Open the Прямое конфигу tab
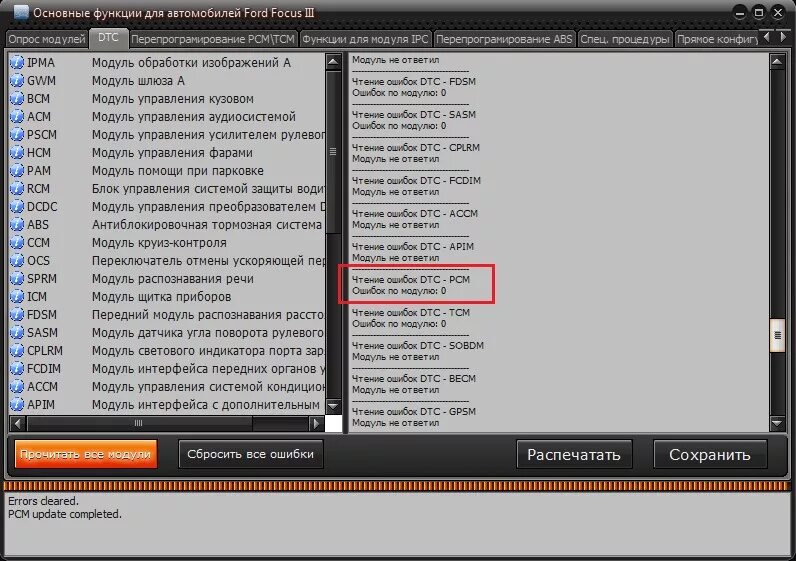The width and height of the screenshot is (796, 561). (x=717, y=39)
